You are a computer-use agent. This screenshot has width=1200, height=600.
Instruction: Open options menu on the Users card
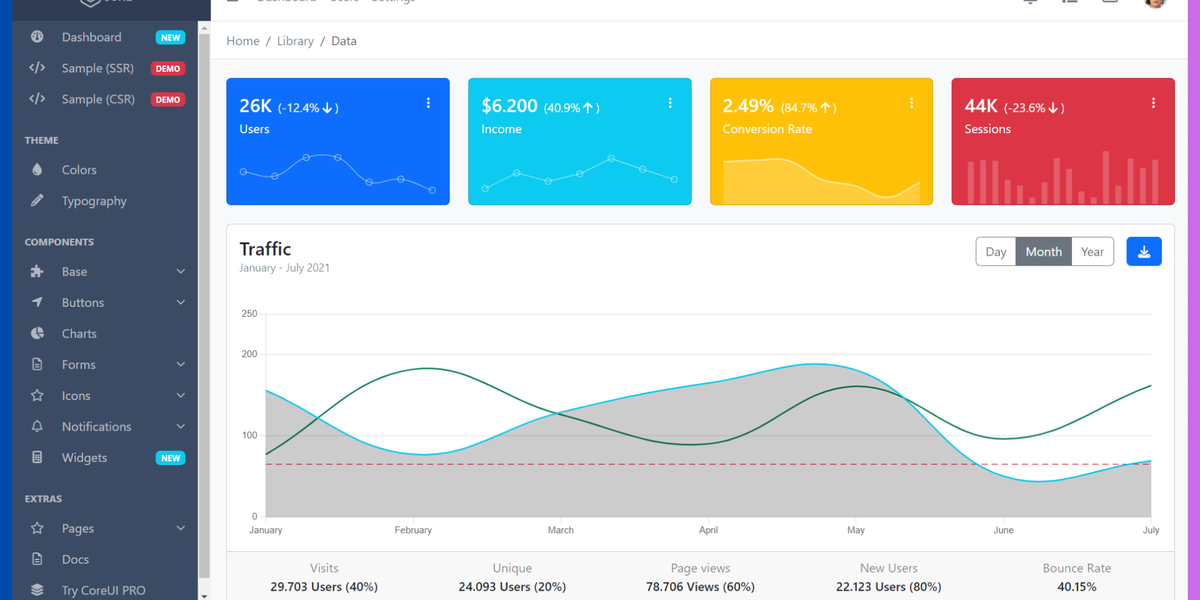click(428, 103)
